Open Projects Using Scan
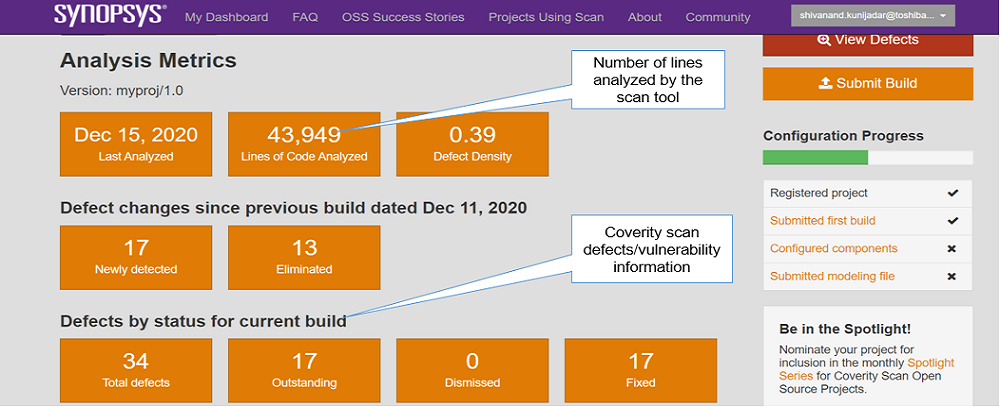 (x=546, y=17)
